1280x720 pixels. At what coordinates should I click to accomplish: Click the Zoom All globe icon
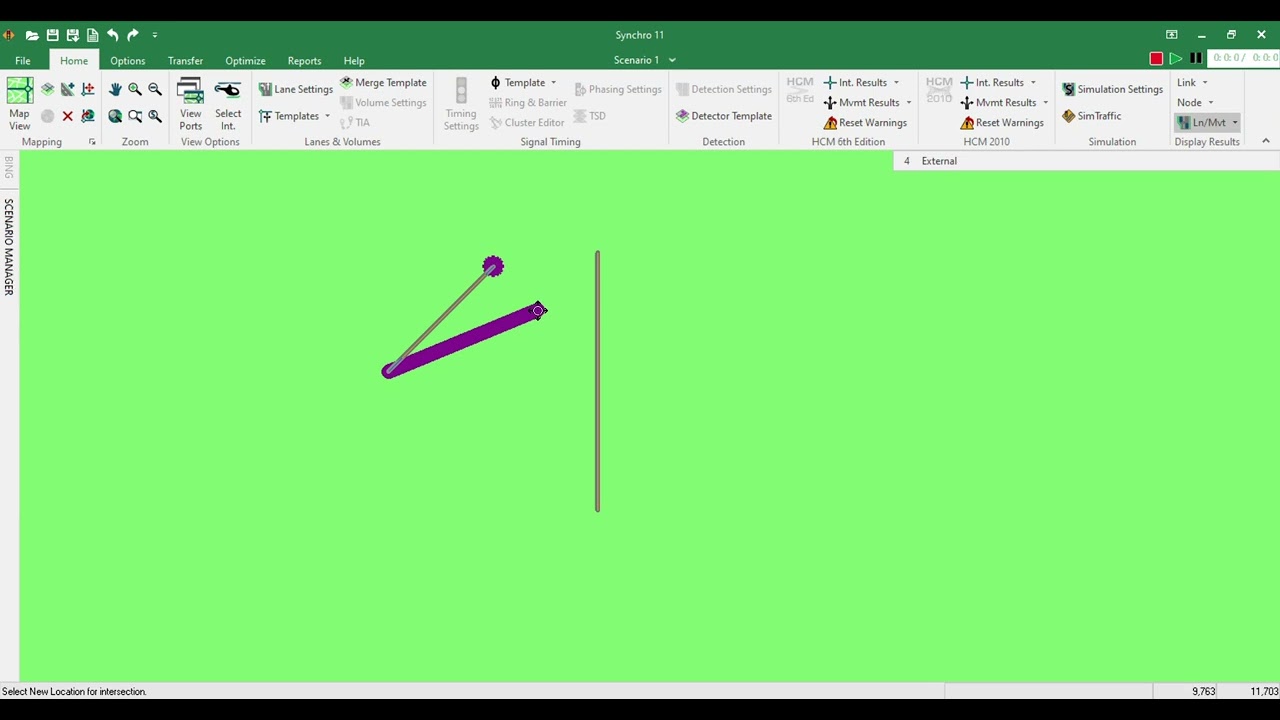(115, 116)
